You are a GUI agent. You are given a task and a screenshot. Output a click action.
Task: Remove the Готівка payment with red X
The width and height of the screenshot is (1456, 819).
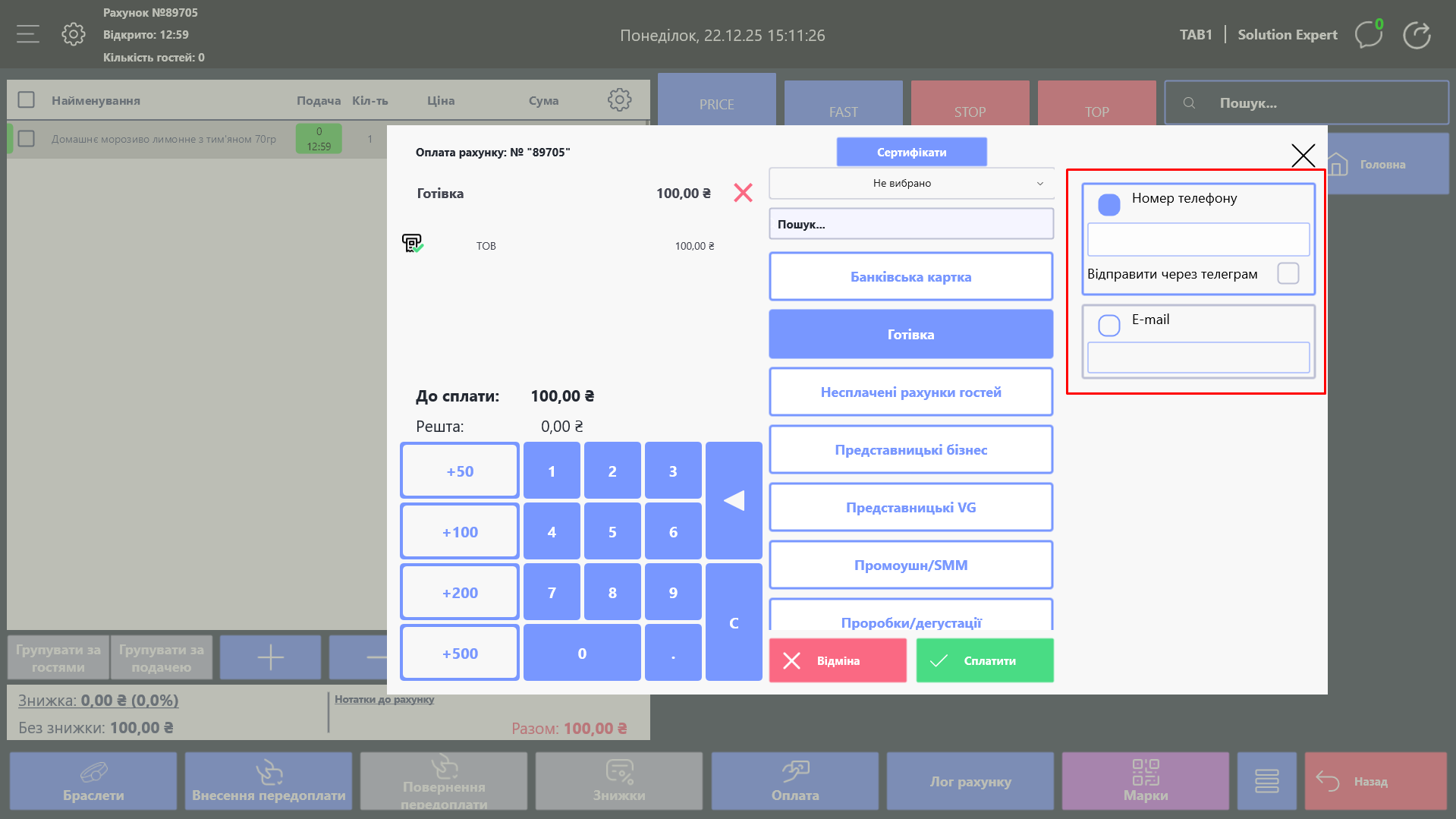[743, 193]
